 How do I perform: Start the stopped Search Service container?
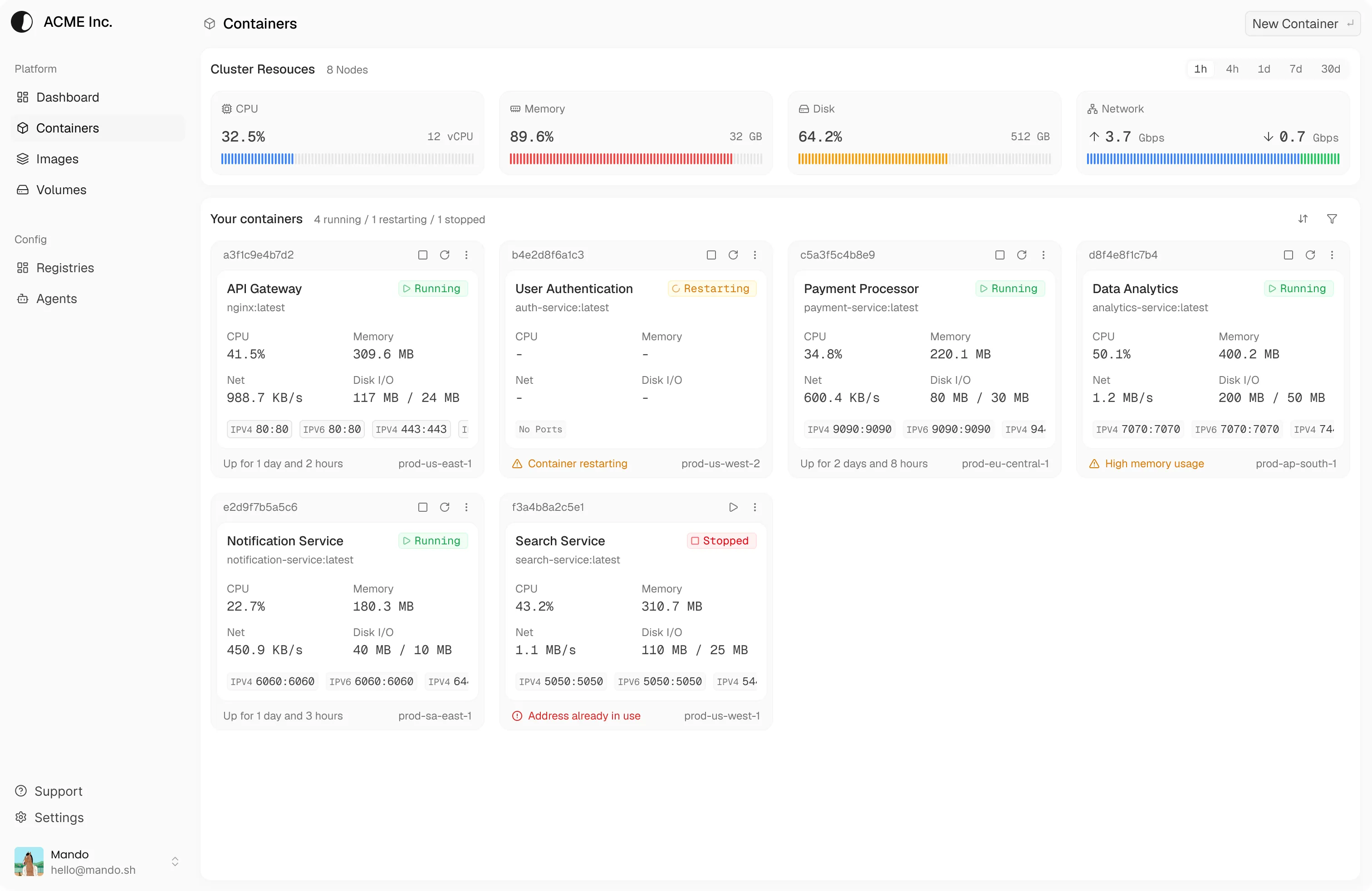[x=733, y=507]
